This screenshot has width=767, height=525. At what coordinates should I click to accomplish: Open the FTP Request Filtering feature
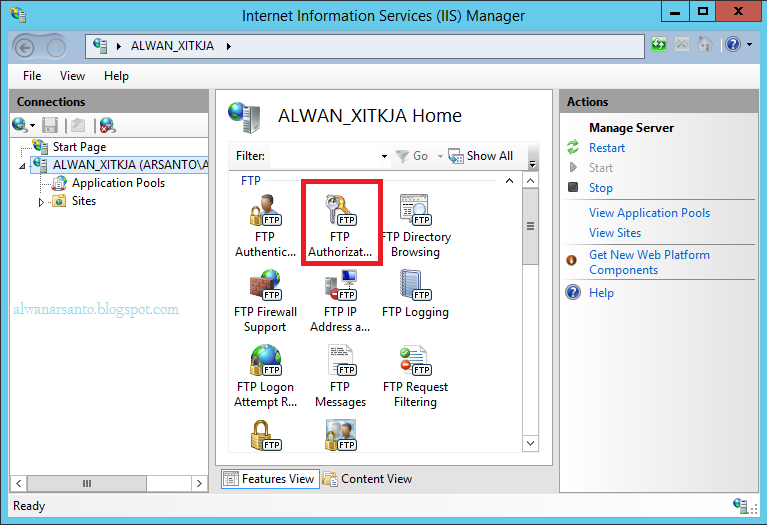(416, 376)
